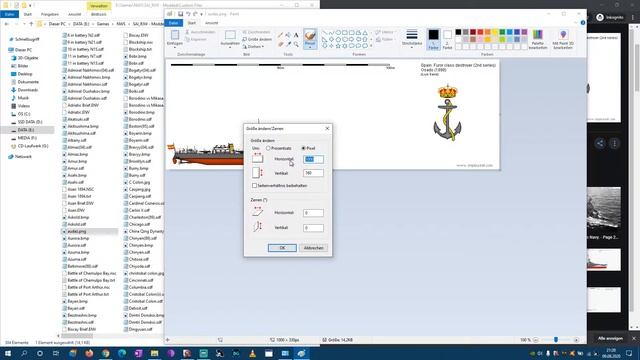The image size is (640, 360).
Task: Expand the Einfügen dropdown arrow
Action: 175,47
